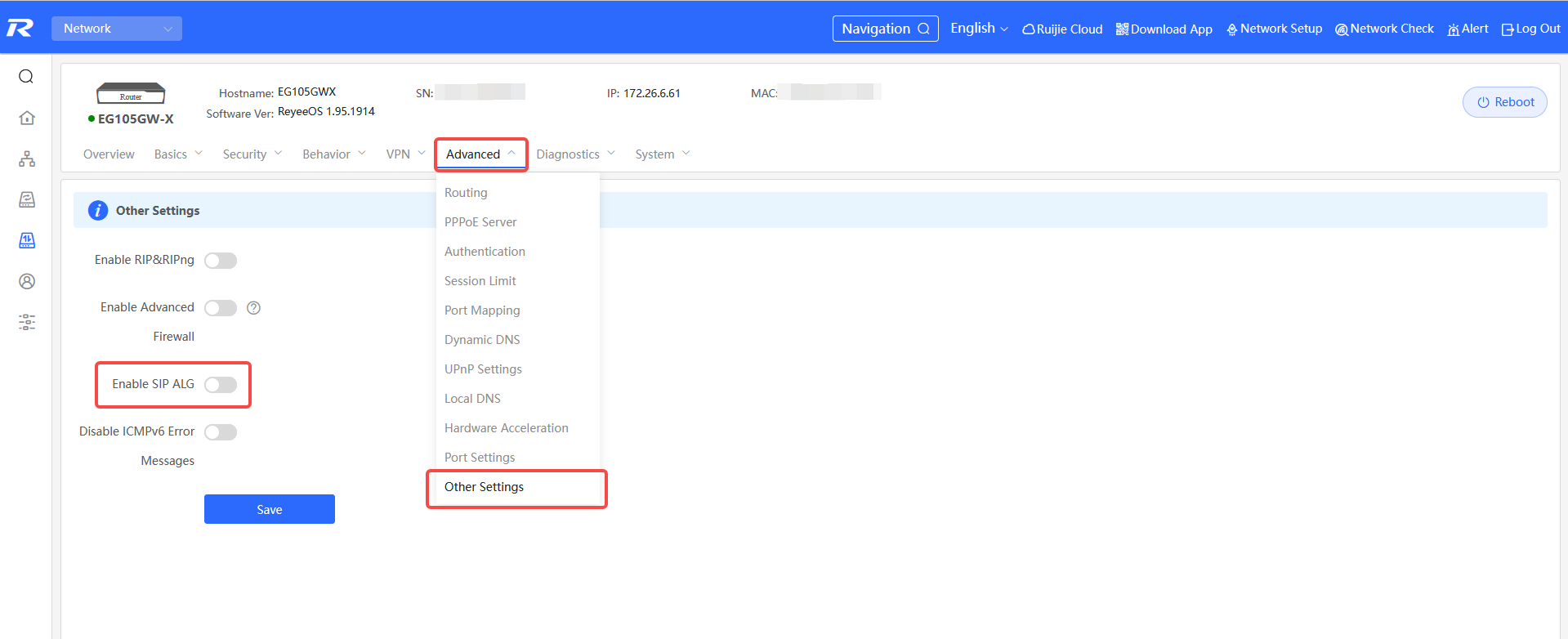Click the IP address 172.26.6.61
This screenshot has width=1568, height=639.
[x=652, y=93]
